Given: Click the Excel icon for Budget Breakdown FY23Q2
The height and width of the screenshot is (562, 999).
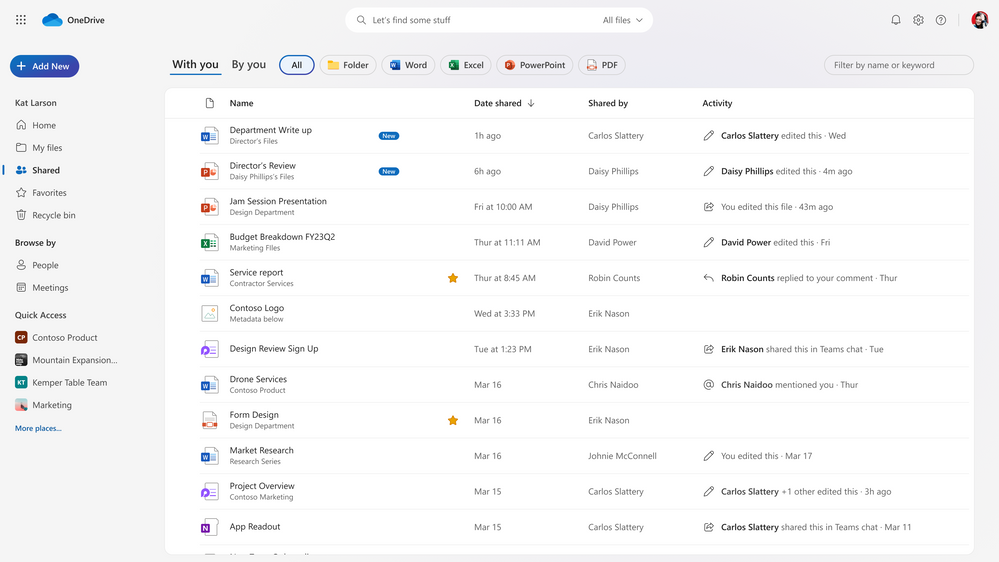Looking at the screenshot, I should 209,243.
